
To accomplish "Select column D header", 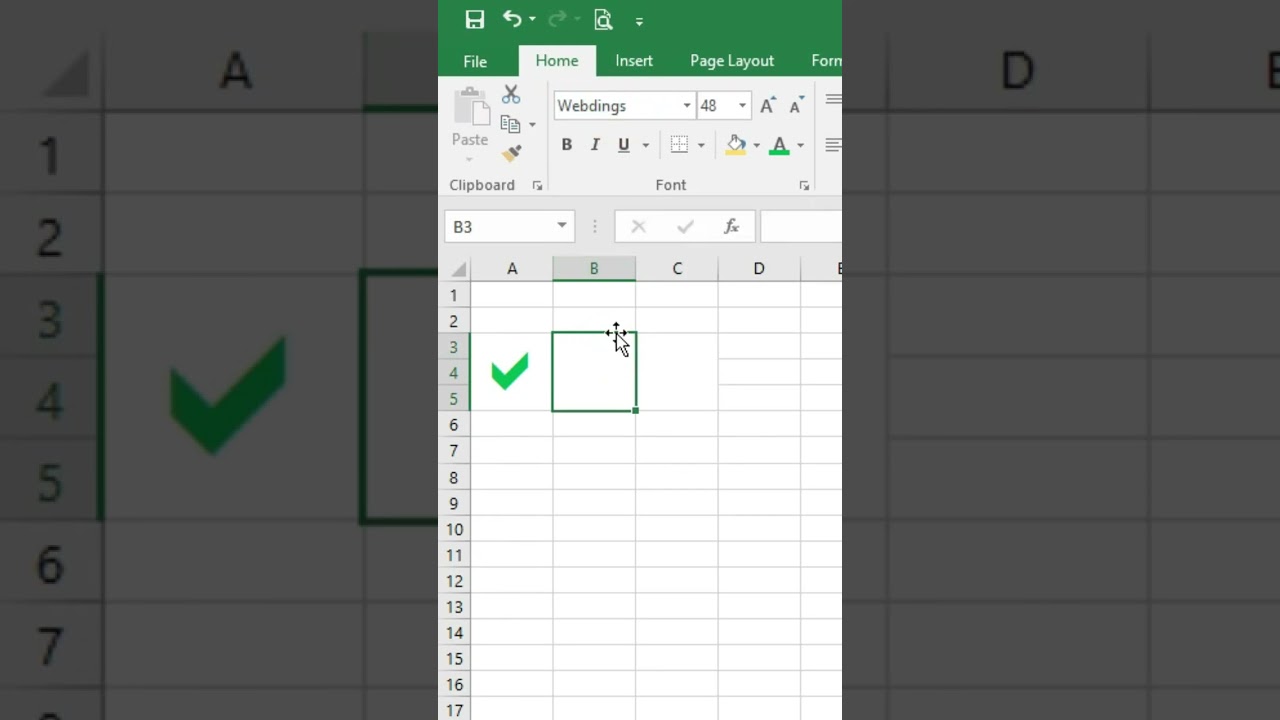I will pos(759,269).
